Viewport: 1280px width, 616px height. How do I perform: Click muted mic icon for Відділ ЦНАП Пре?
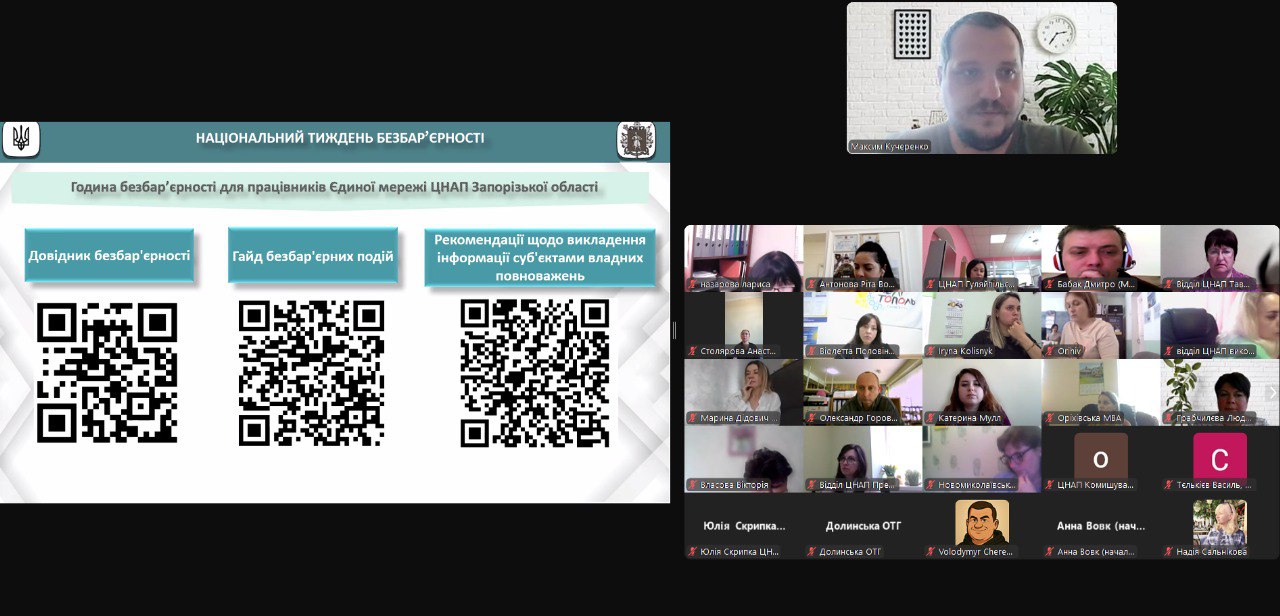[x=812, y=485]
